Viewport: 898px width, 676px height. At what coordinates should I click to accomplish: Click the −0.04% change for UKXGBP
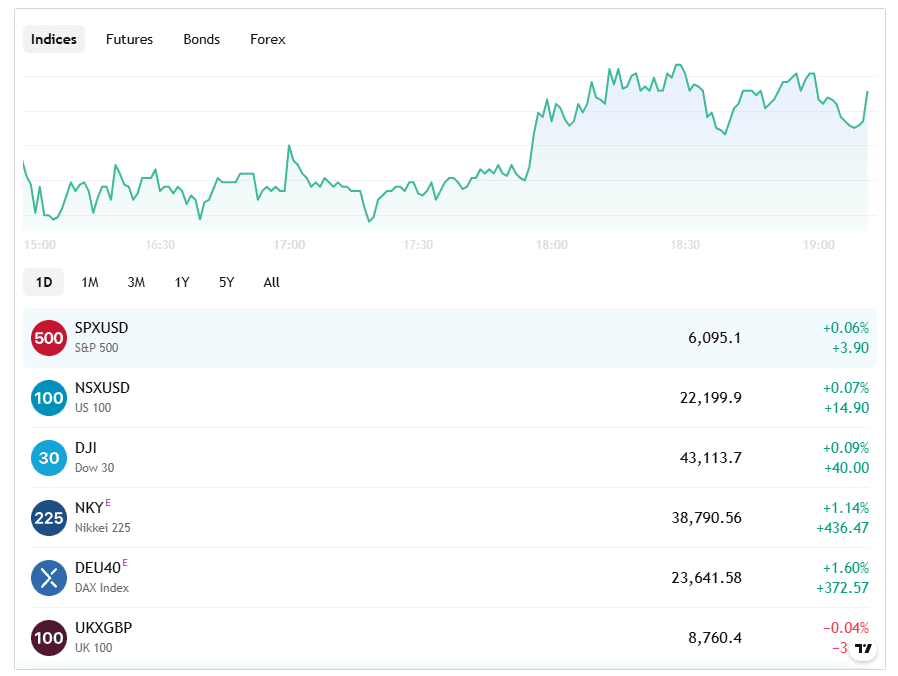[846, 628]
